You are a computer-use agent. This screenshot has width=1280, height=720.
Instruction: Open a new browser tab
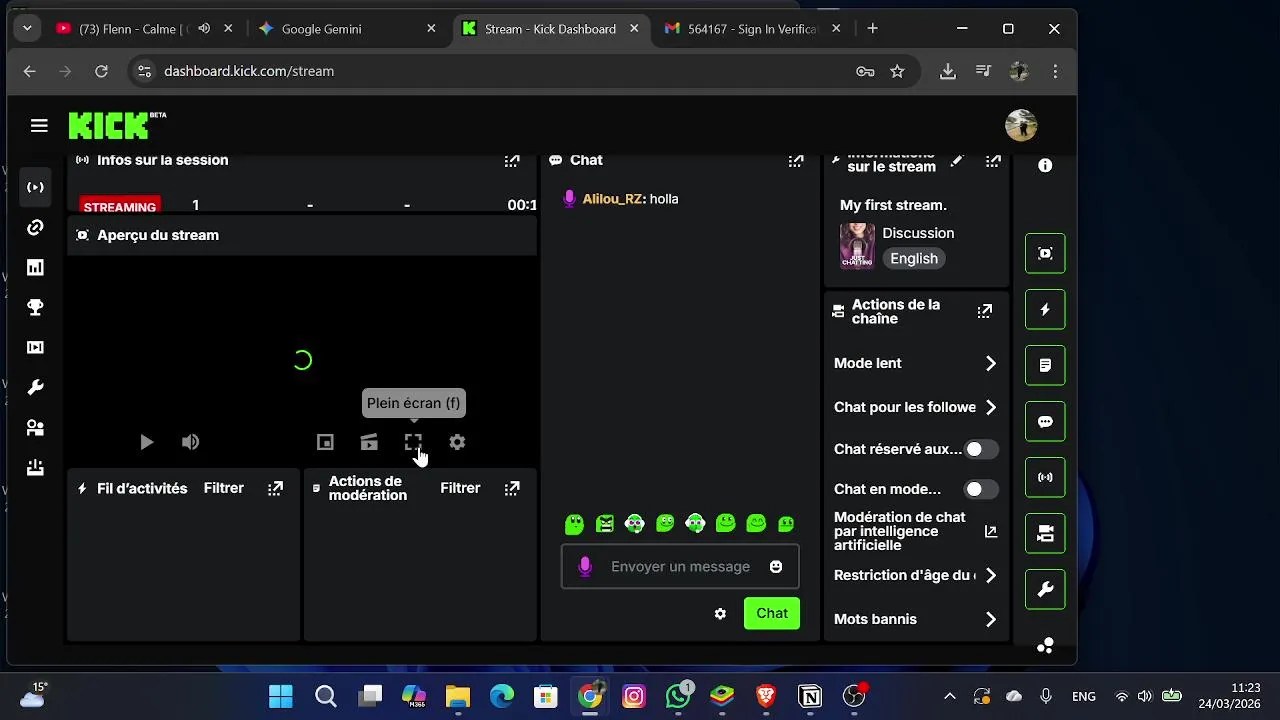(x=872, y=29)
